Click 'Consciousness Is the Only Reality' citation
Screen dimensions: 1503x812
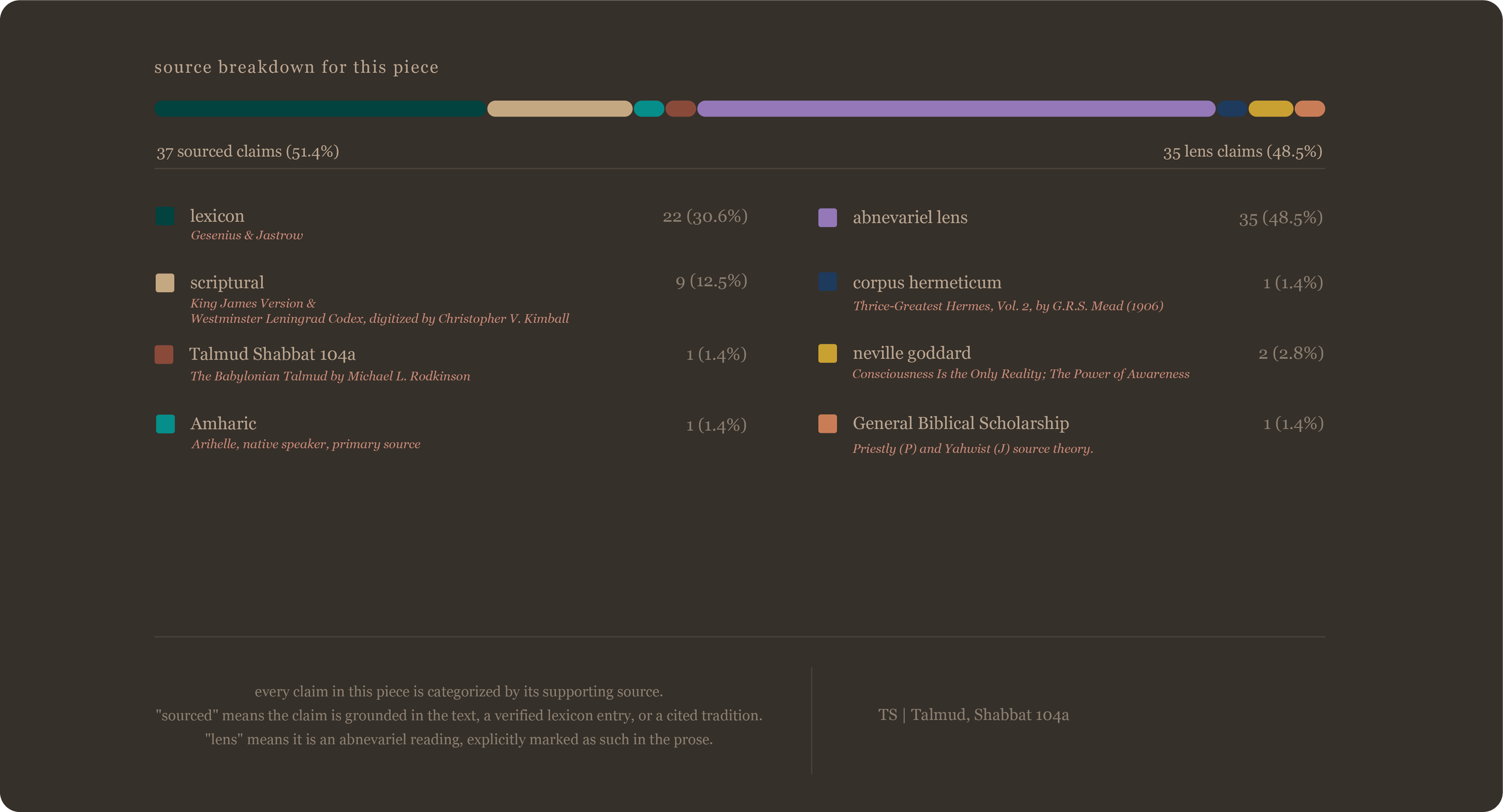point(1021,374)
